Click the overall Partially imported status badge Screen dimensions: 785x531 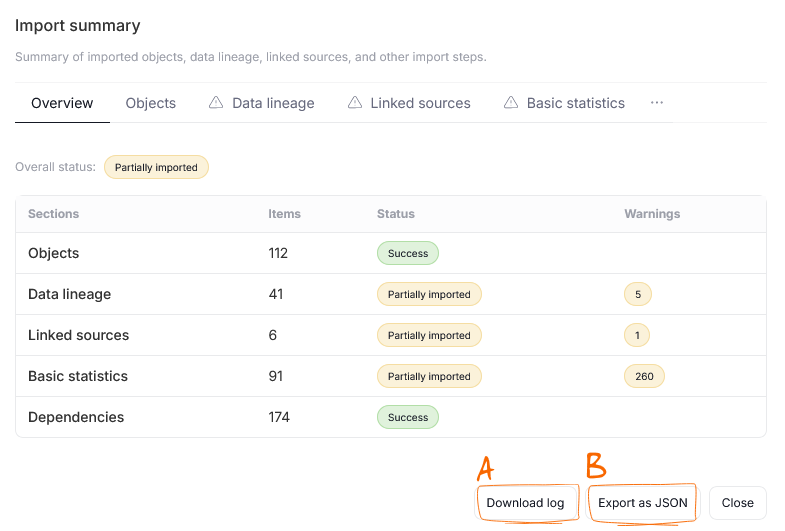(x=156, y=167)
